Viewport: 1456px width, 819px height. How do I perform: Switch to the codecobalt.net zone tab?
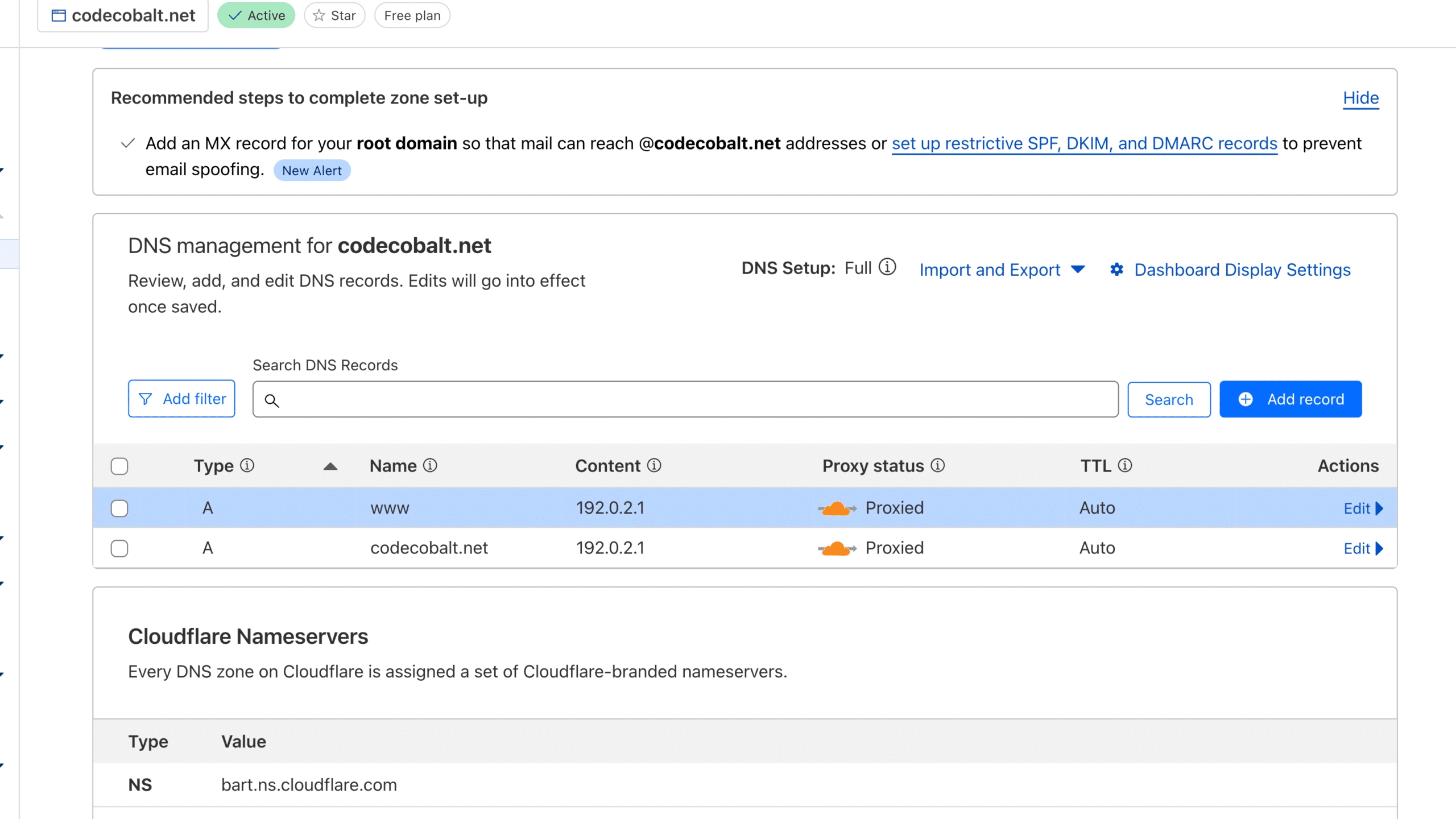tap(123, 15)
